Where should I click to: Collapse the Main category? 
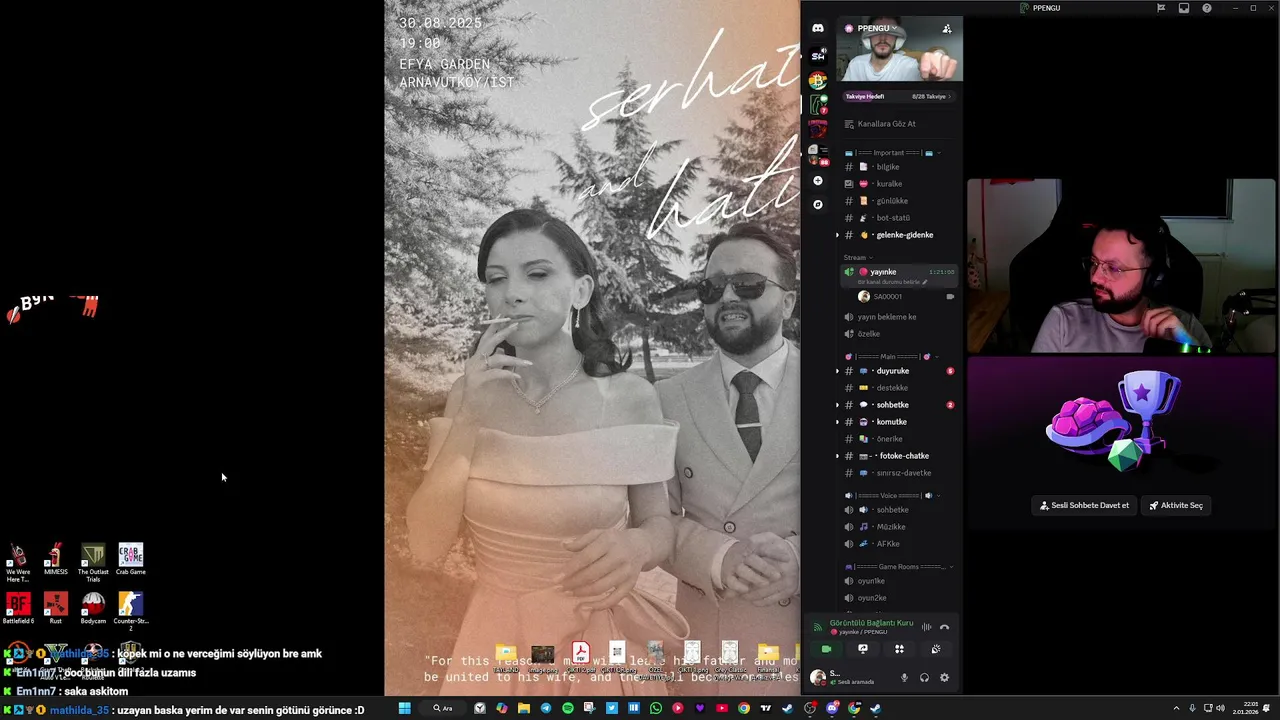pyautogui.click(x=892, y=357)
